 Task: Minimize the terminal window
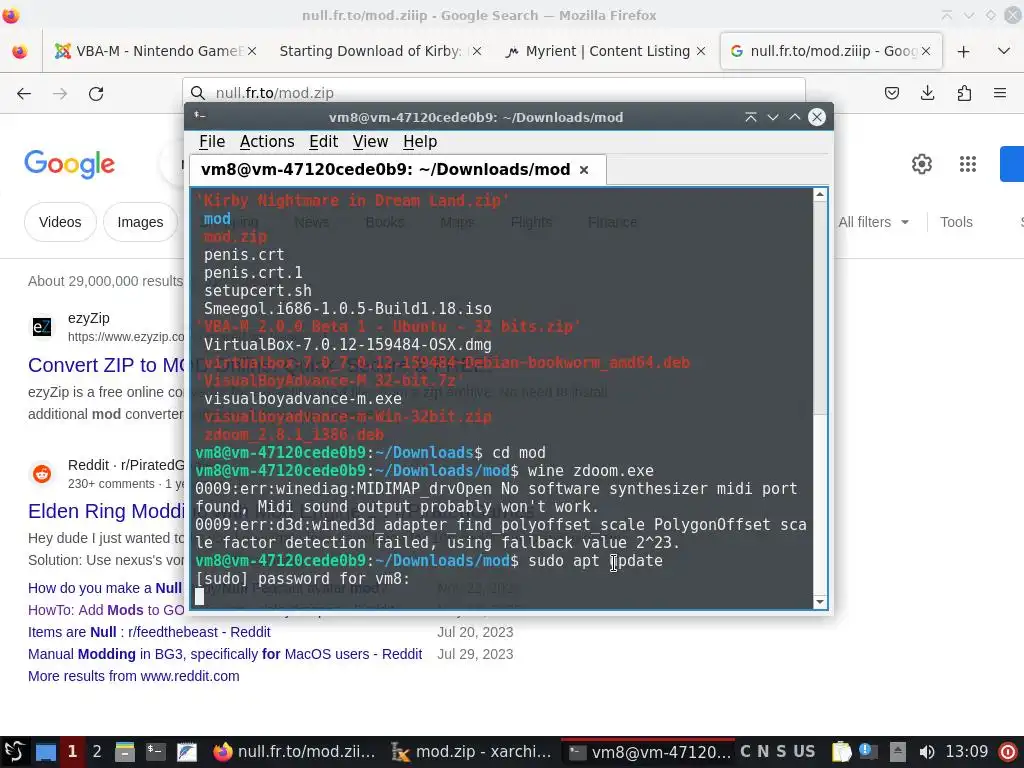coord(773,117)
